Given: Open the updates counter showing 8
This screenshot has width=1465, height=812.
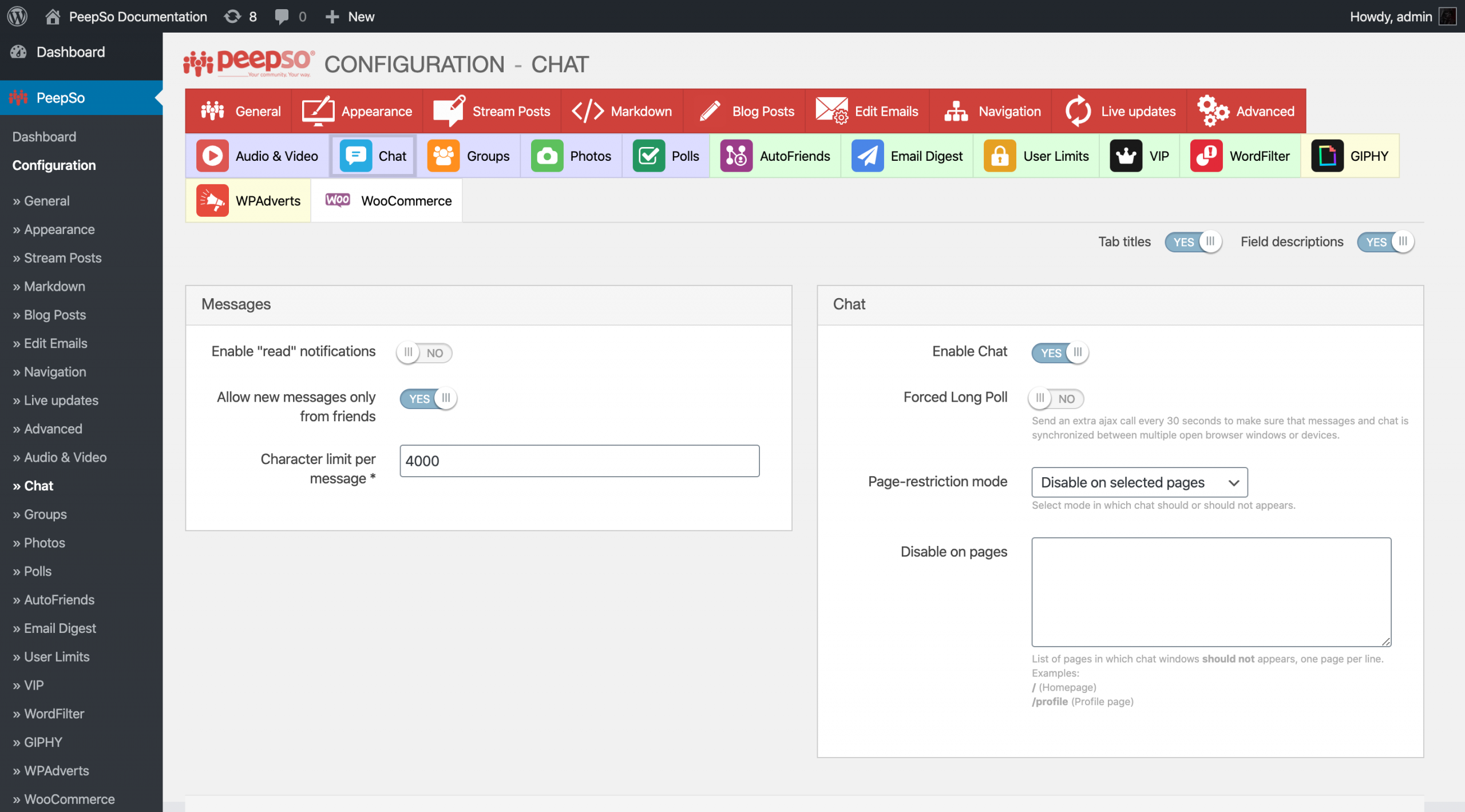Looking at the screenshot, I should pos(240,17).
